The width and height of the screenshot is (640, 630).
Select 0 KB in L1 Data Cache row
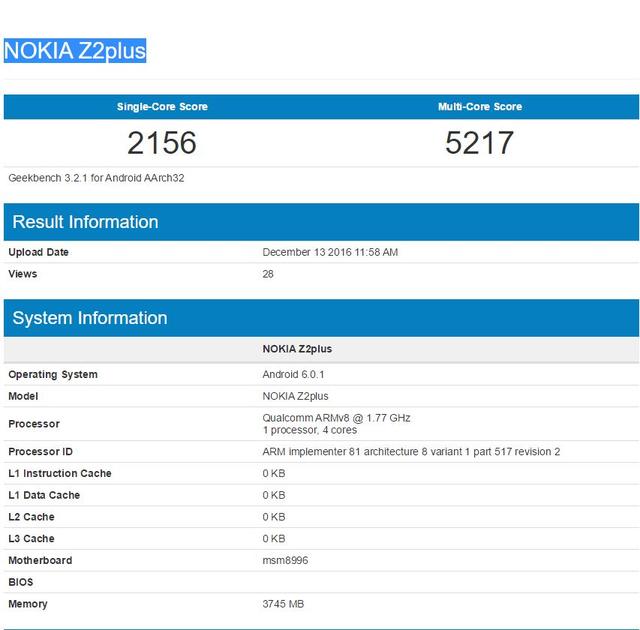click(273, 495)
